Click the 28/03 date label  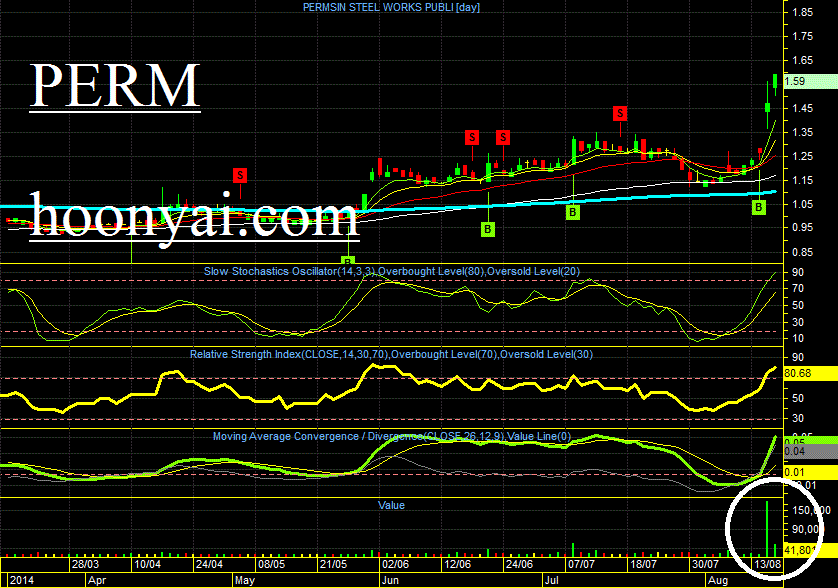tap(86, 564)
